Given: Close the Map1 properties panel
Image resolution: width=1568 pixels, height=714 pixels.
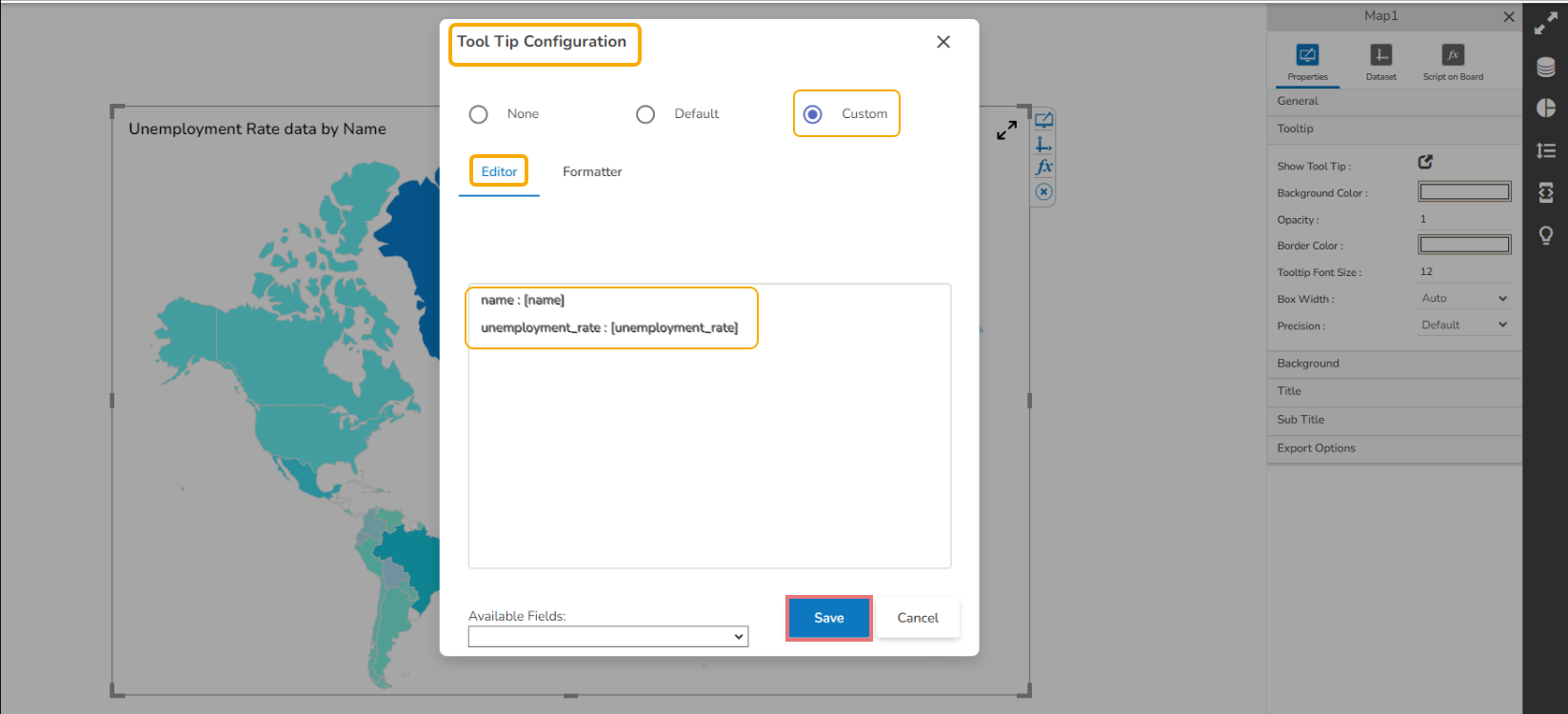Looking at the screenshot, I should [1509, 17].
